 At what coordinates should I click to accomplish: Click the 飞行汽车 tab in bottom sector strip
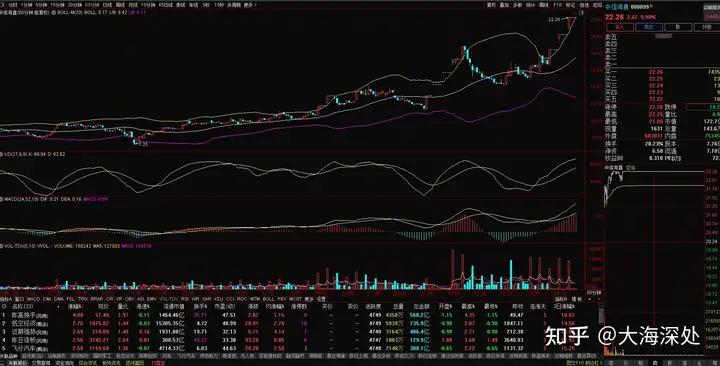pos(186,356)
